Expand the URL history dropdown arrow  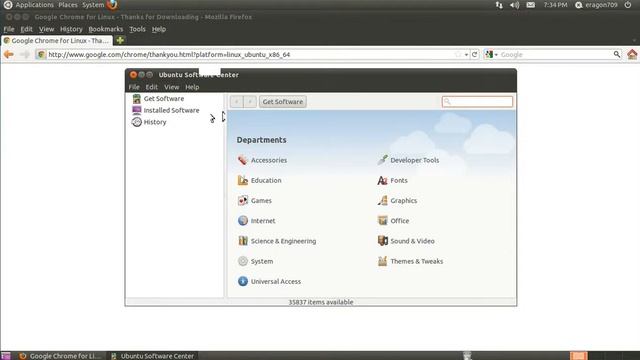466,55
